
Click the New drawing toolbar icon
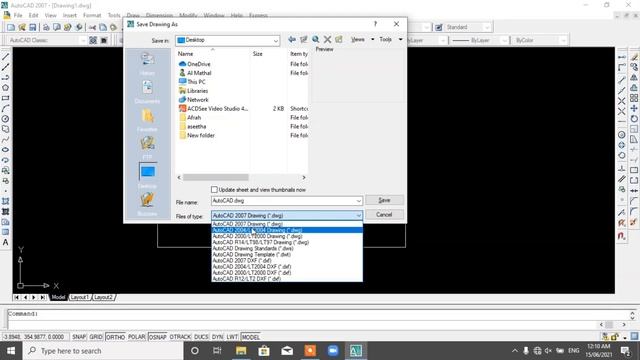(x=11, y=27)
